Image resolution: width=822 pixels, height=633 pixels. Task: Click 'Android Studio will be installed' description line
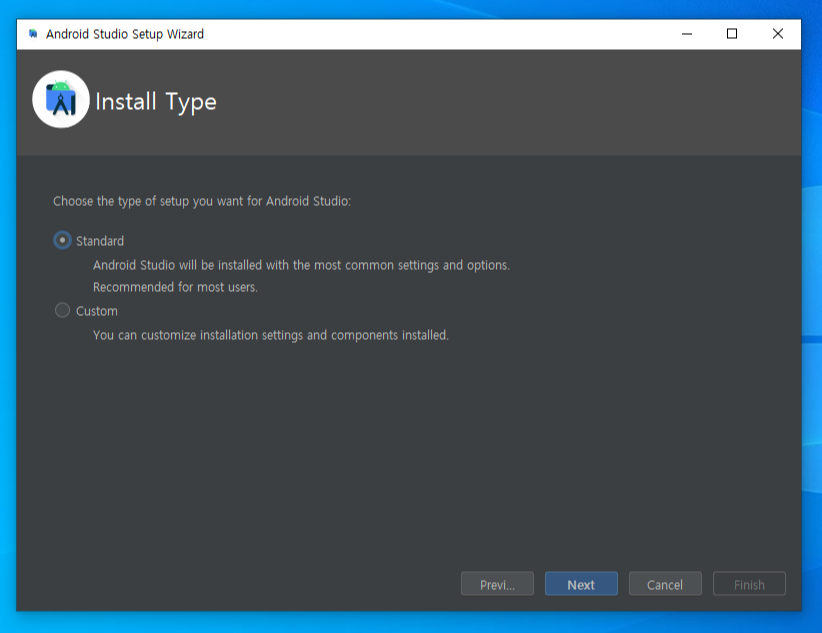pos(301,265)
